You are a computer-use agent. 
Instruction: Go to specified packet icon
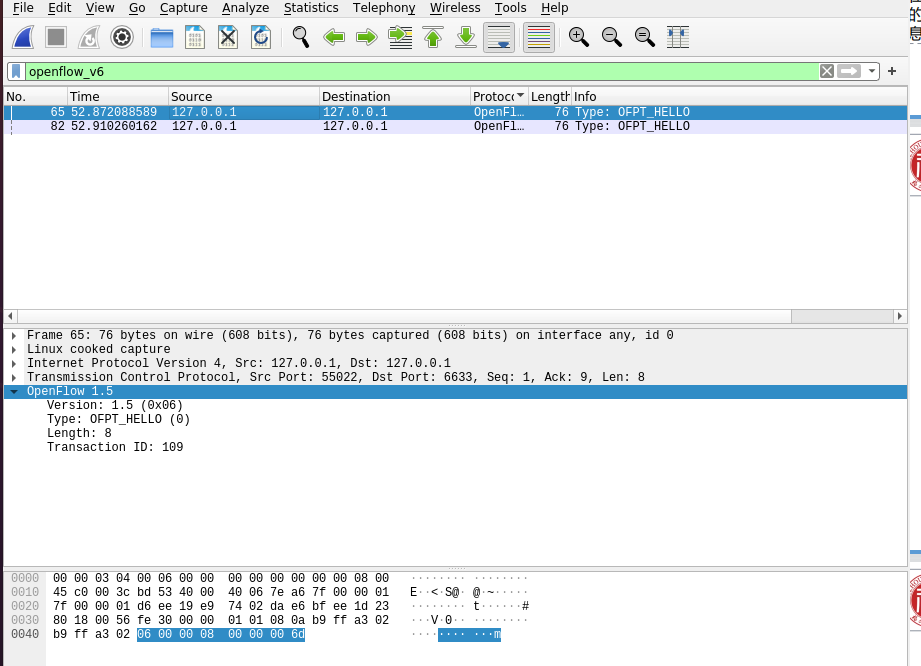[400, 38]
